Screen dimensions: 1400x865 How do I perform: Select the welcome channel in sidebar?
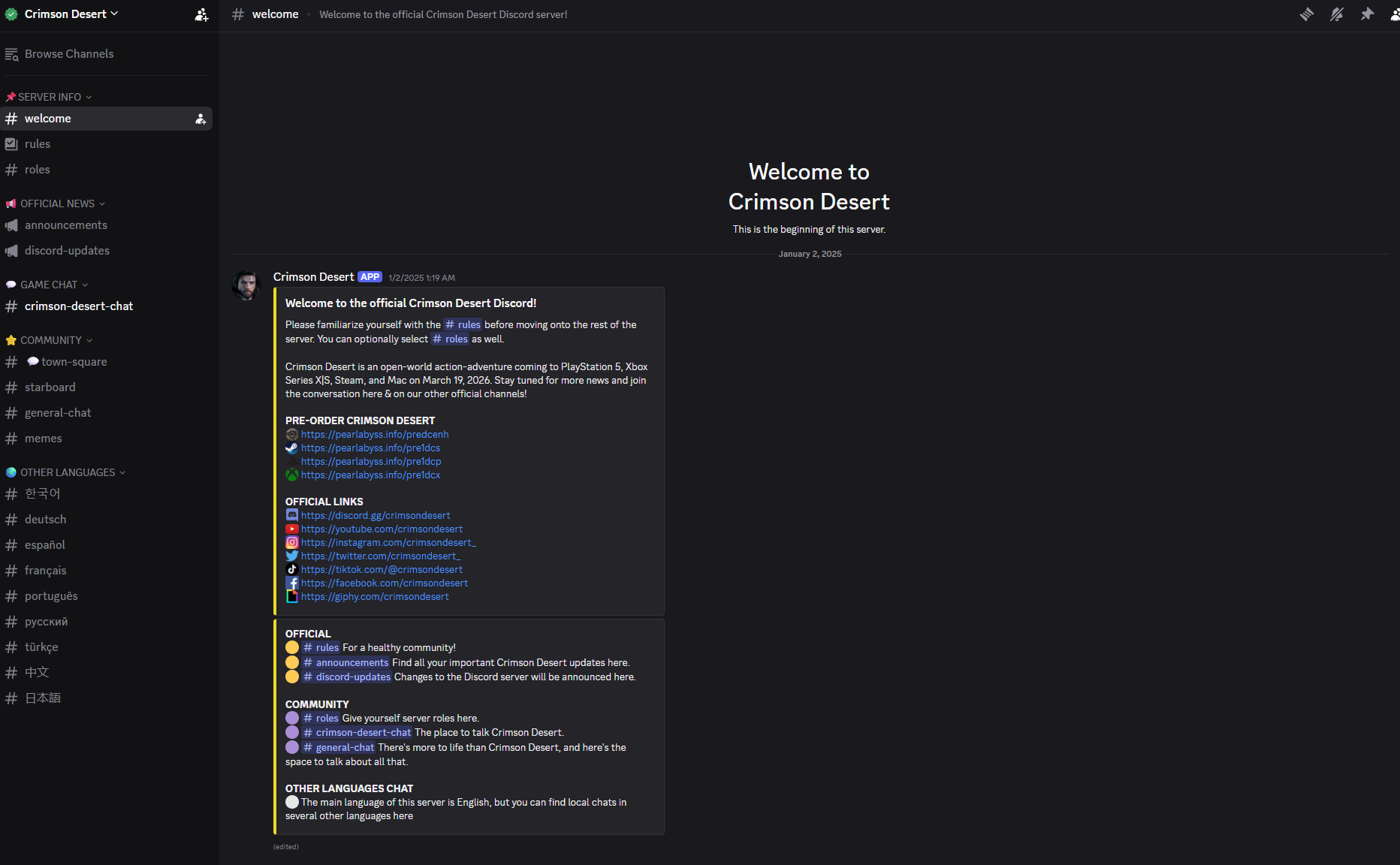tap(107, 119)
